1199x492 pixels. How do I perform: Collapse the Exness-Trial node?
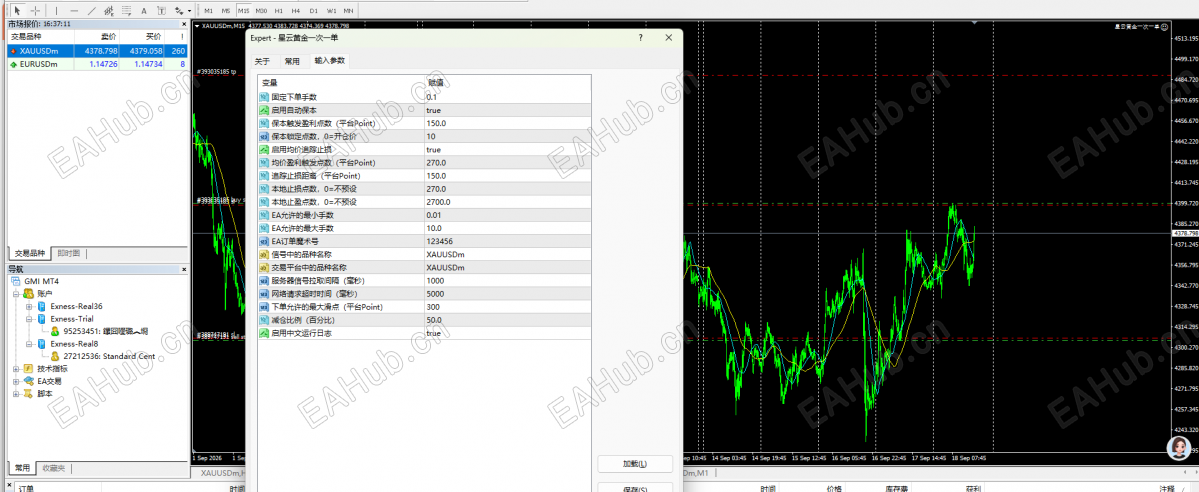(x=29, y=318)
